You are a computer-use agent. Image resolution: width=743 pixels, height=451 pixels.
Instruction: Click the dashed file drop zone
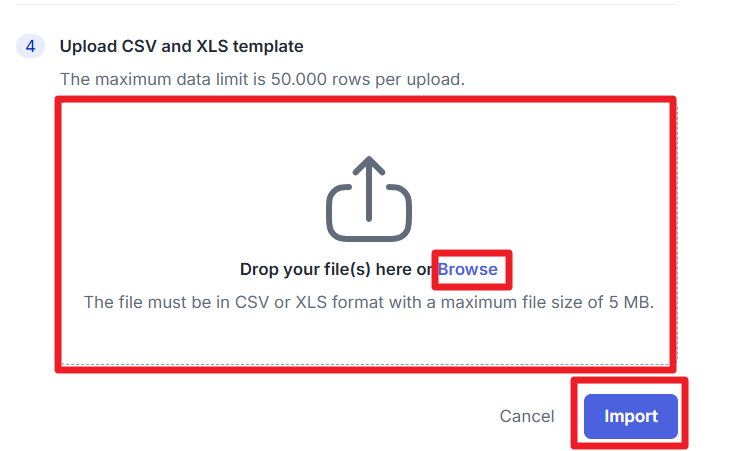point(369,235)
